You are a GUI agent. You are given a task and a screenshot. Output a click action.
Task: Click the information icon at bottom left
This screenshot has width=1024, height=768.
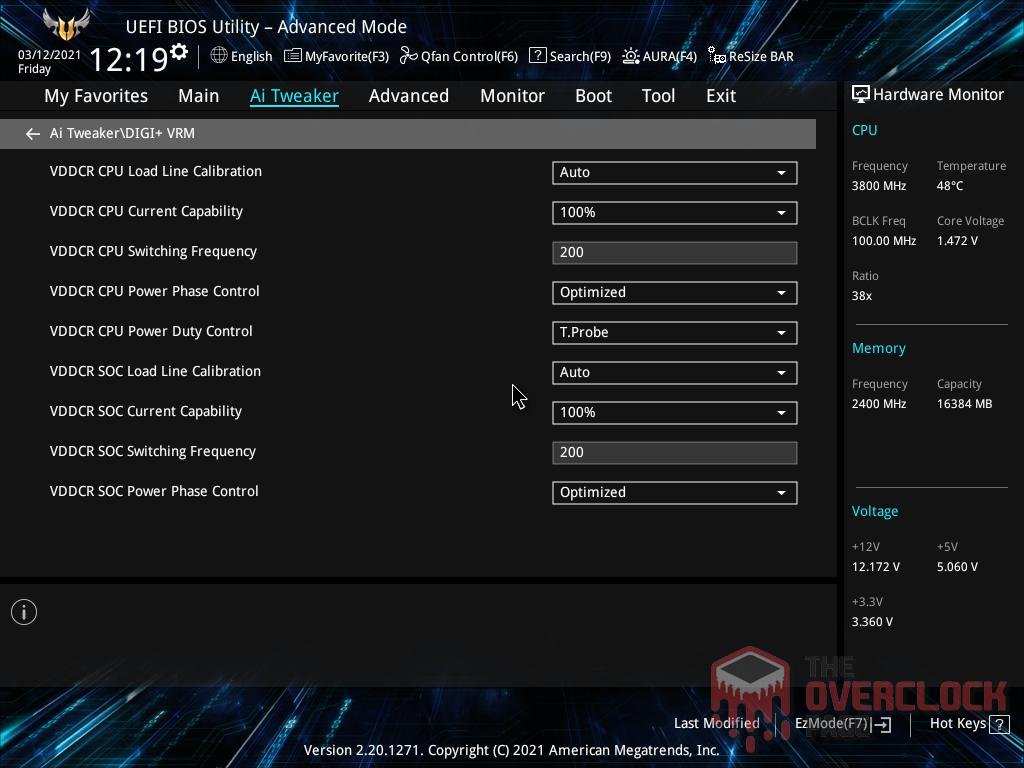click(24, 611)
